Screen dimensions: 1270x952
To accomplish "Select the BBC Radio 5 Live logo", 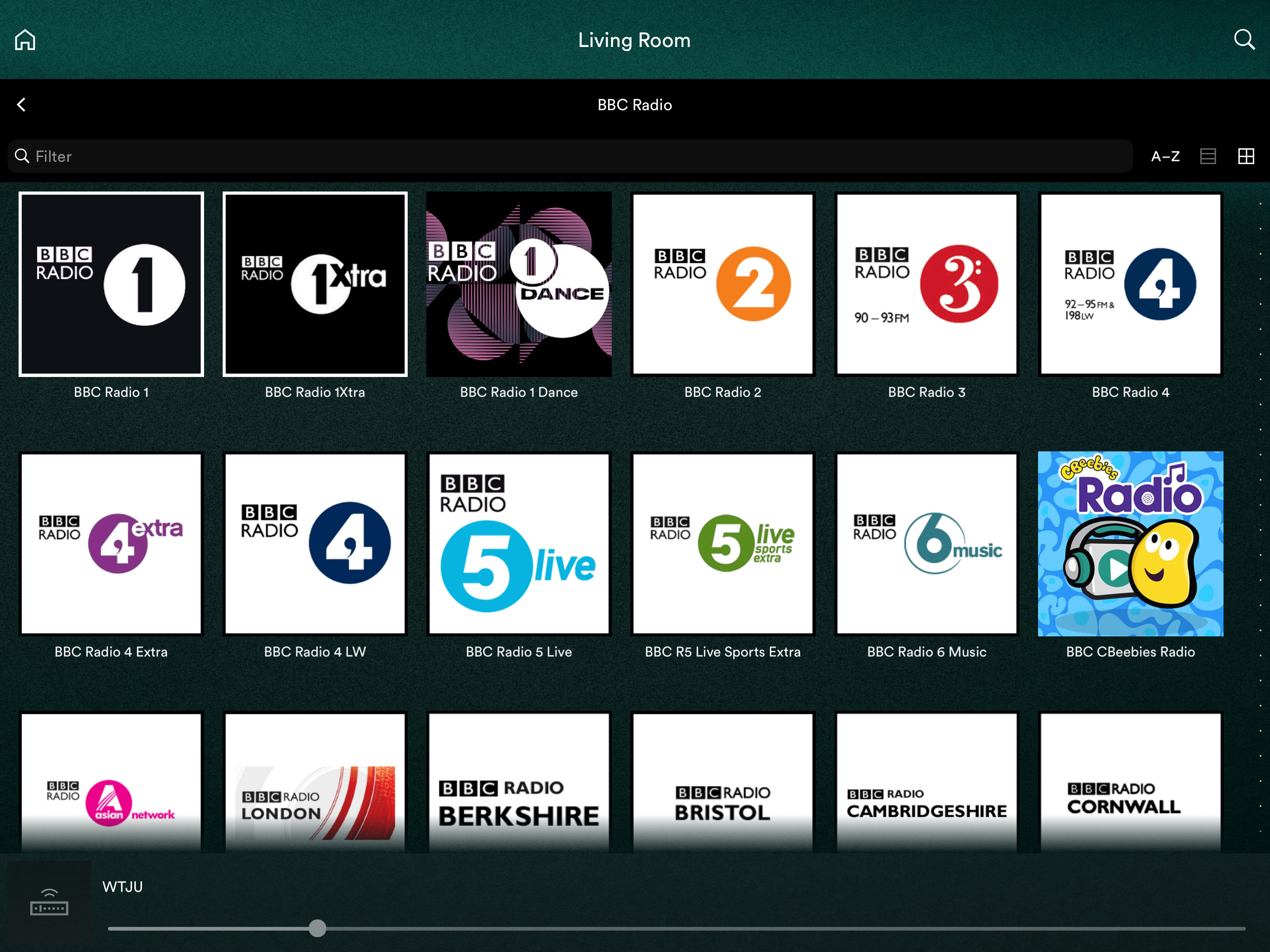I will click(x=519, y=544).
